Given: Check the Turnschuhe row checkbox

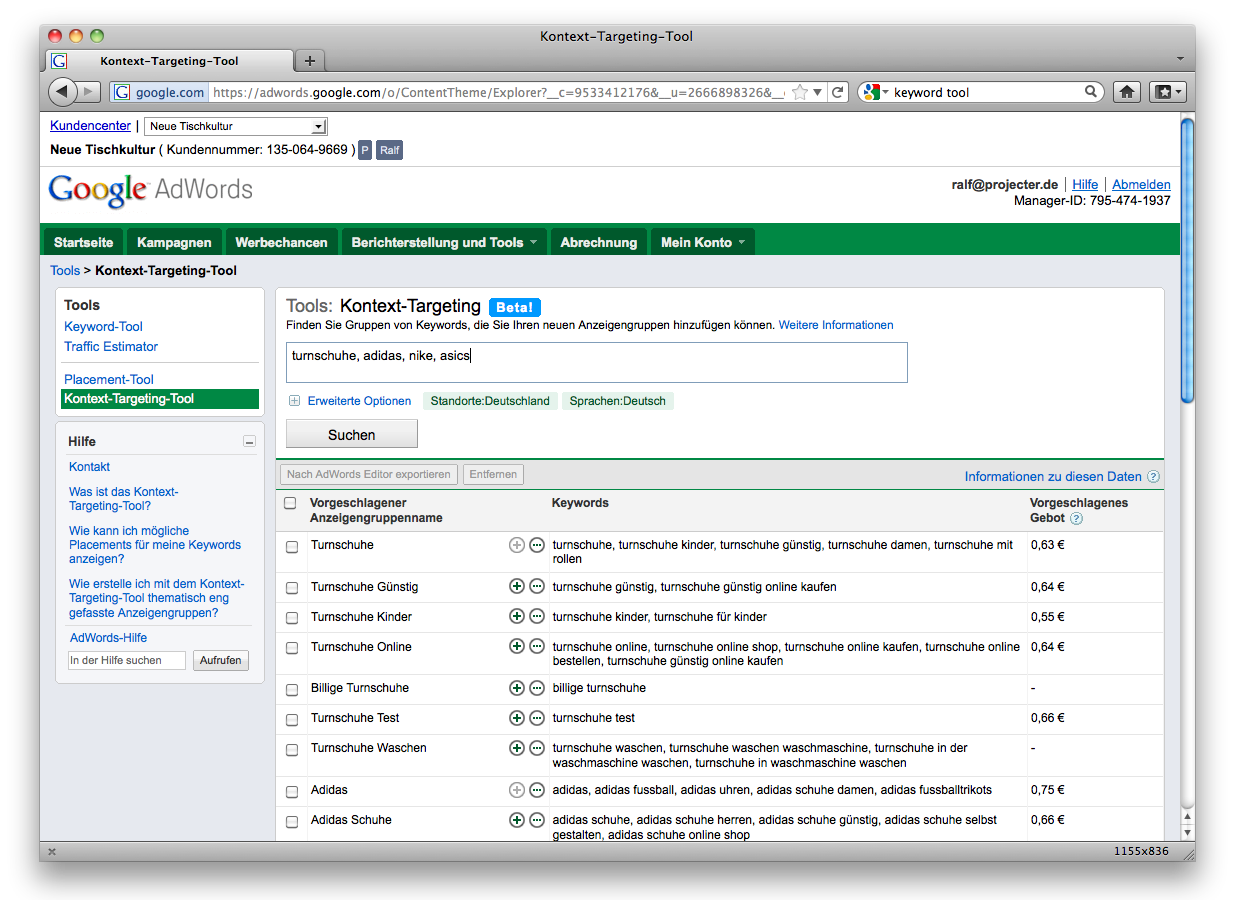Looking at the screenshot, I should 292,547.
